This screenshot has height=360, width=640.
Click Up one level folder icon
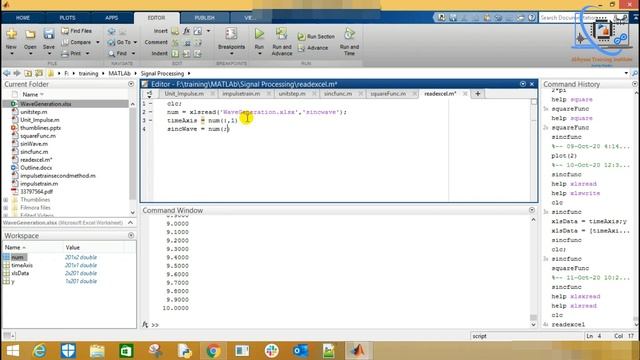28,73
